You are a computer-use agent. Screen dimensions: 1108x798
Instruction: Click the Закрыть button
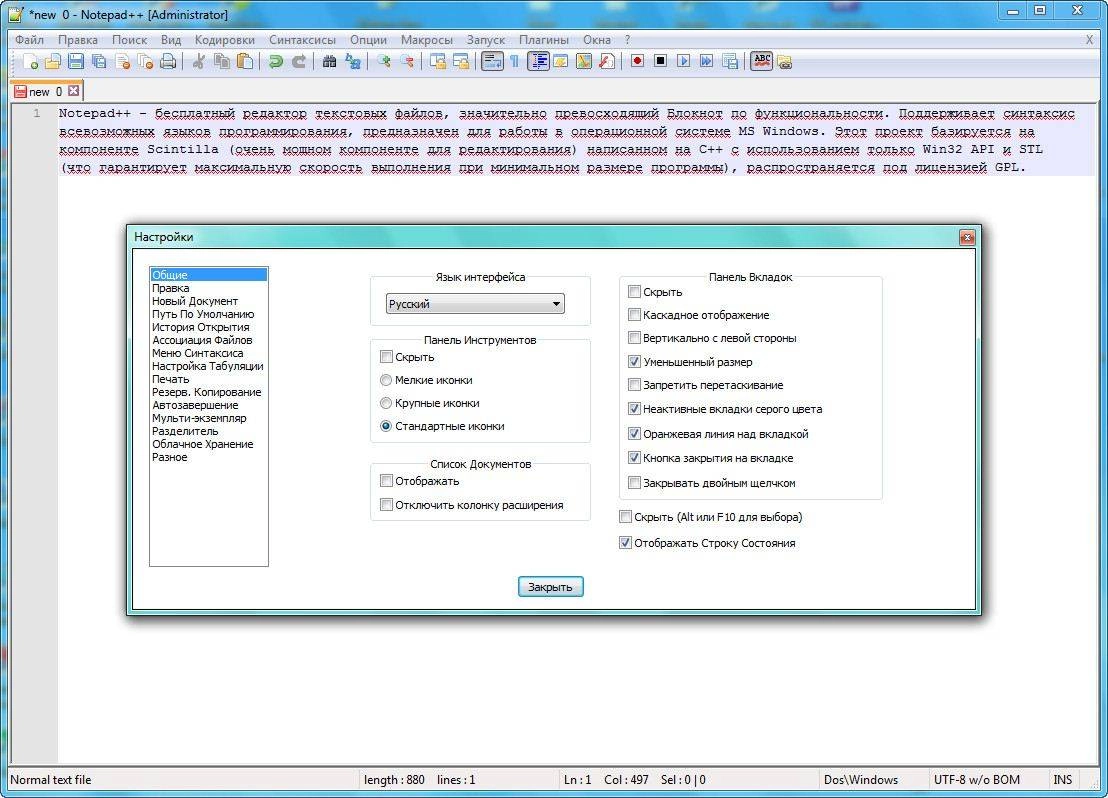pos(550,587)
